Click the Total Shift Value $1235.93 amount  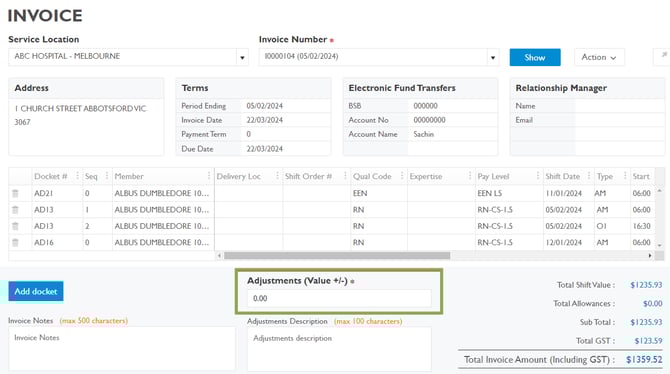point(646,285)
